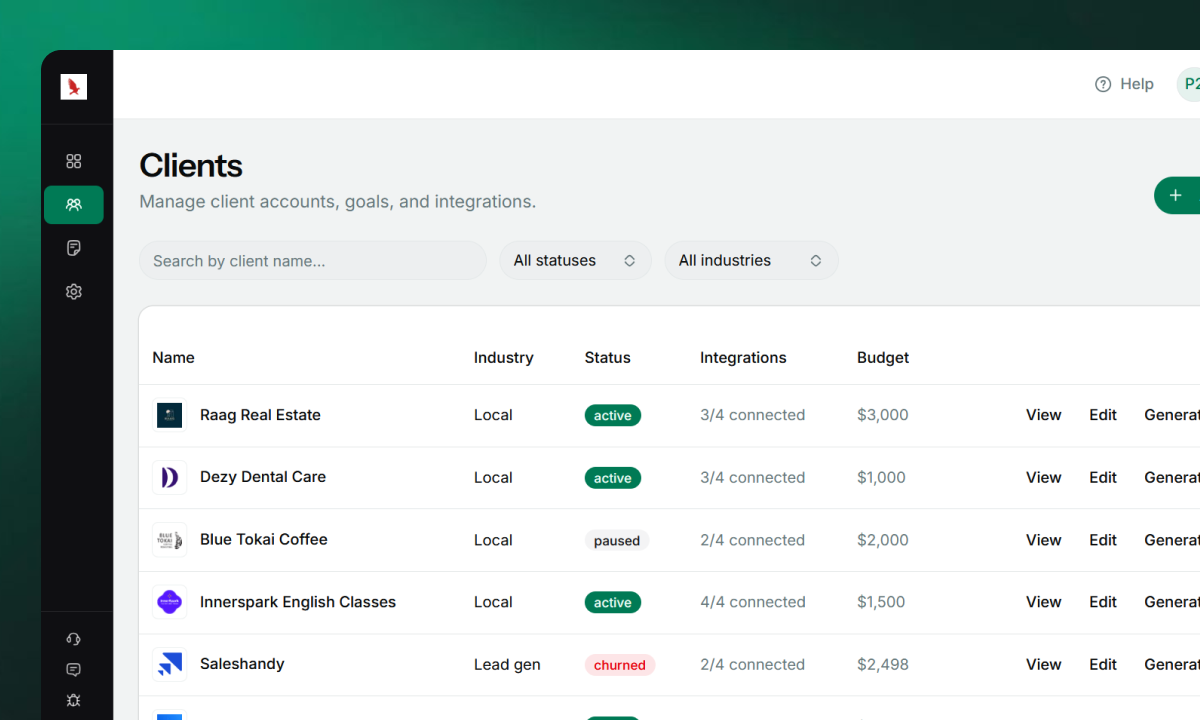This screenshot has height=720, width=1200.
Task: Click the Innerspark English Classes name
Action: point(298,602)
